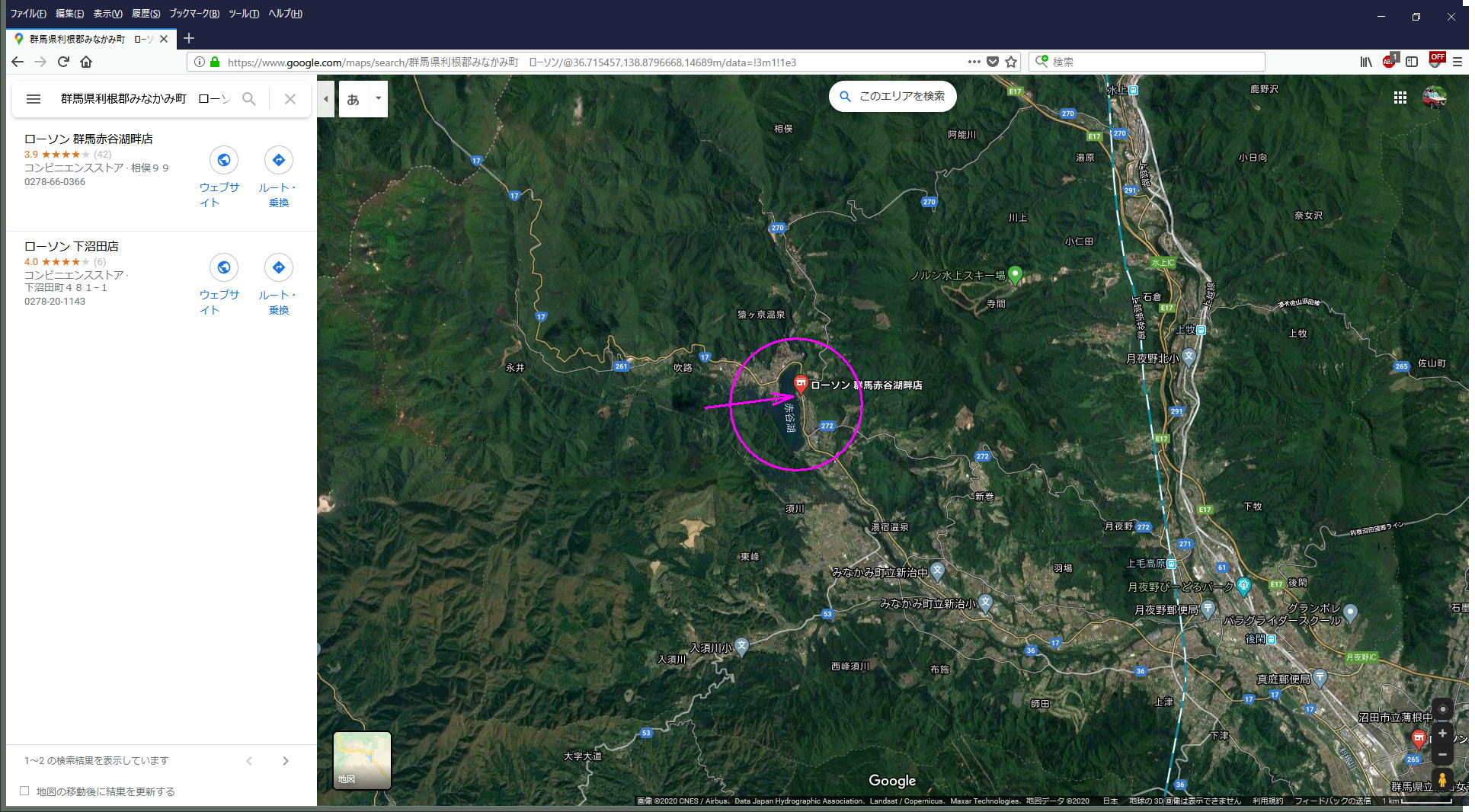Click the グランボレ パラグライダースクール pin
Viewport: 1475px width, 812px height.
point(1351,612)
